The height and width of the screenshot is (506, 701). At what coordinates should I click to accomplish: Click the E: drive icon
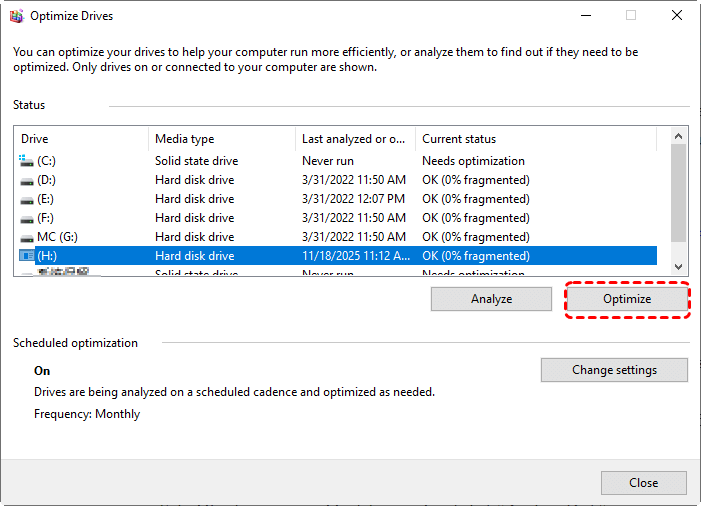(x=26, y=199)
